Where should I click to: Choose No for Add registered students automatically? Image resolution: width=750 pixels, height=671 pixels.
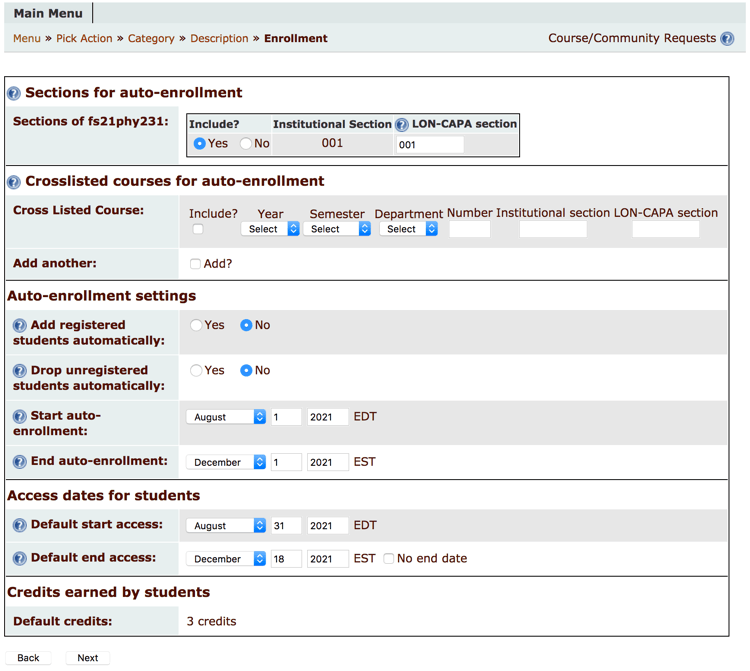(246, 325)
